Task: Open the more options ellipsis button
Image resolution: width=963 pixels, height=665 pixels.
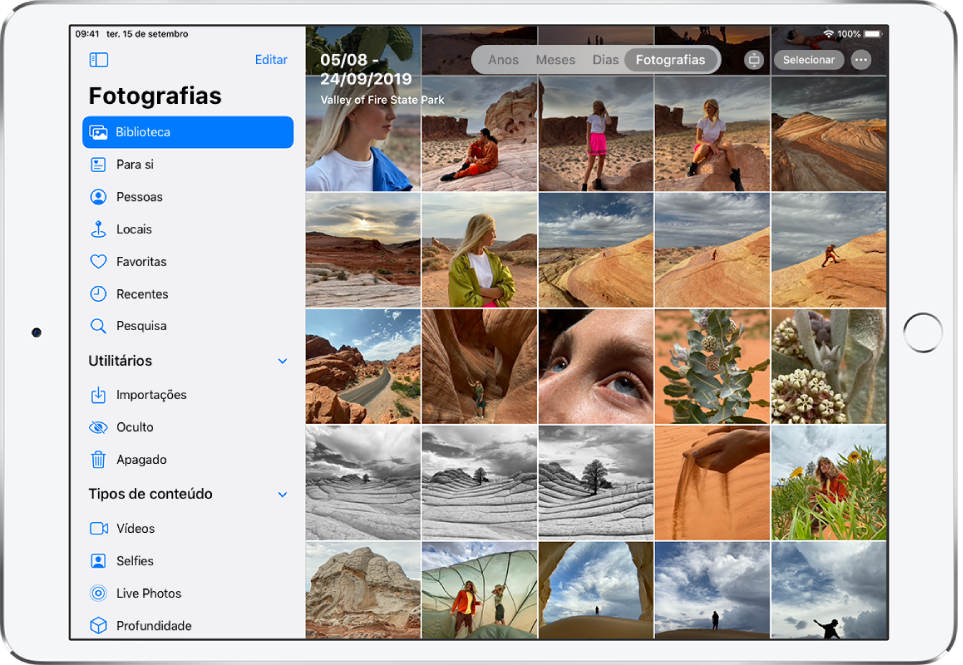Action: coord(861,60)
